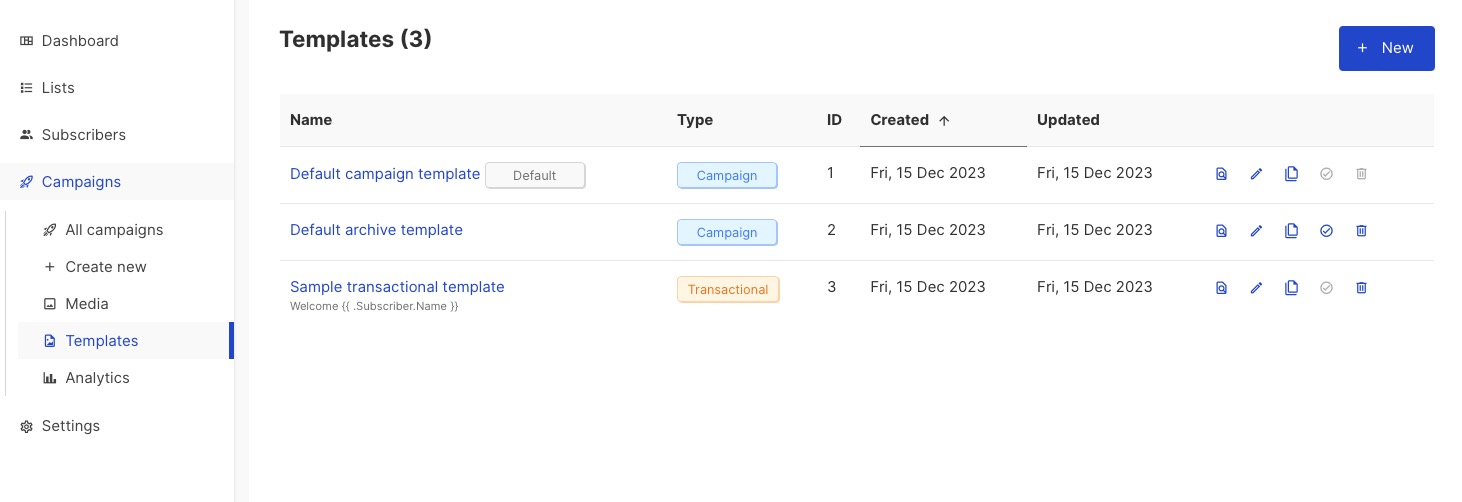
Task: Preview the Default campaign template
Action: tap(1221, 174)
